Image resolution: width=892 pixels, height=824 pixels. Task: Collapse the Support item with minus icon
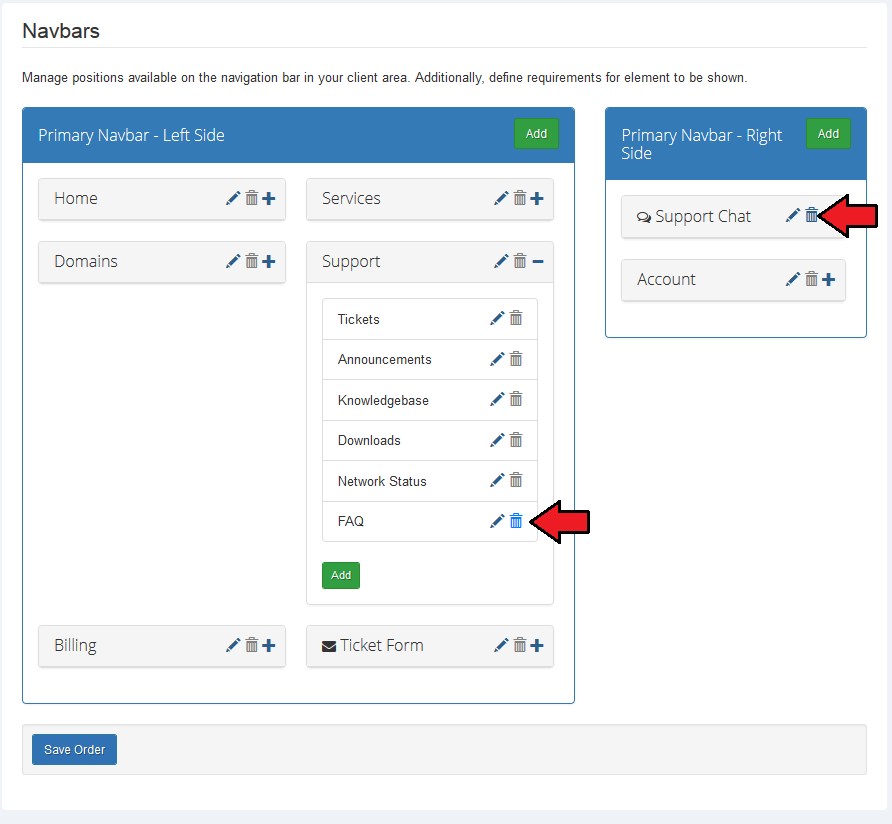538,262
